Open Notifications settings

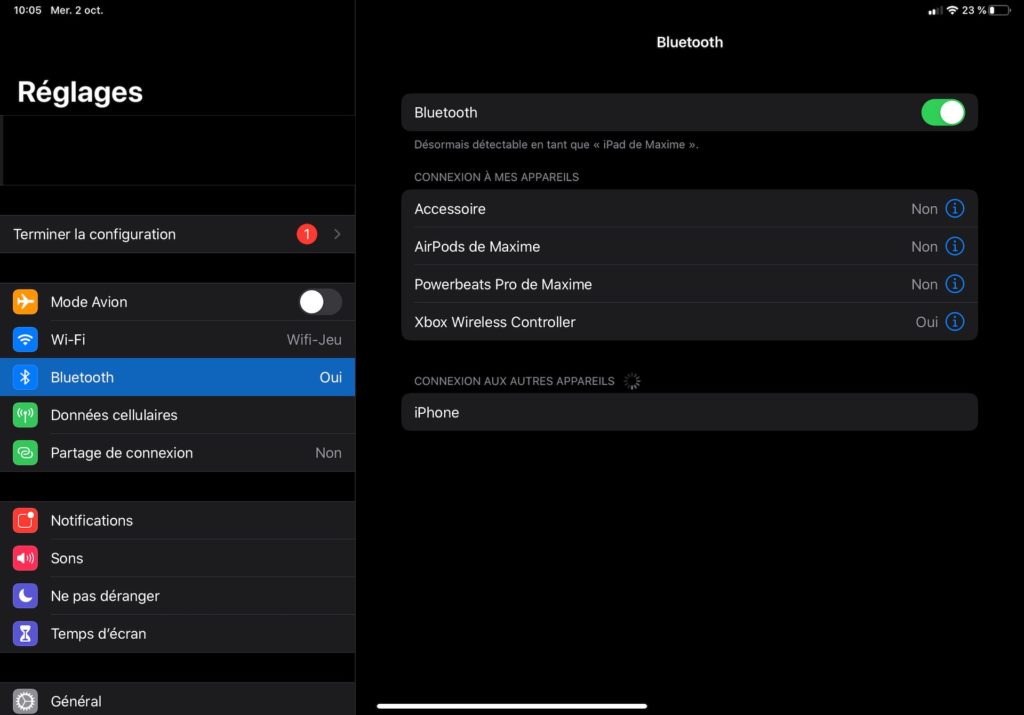point(178,520)
